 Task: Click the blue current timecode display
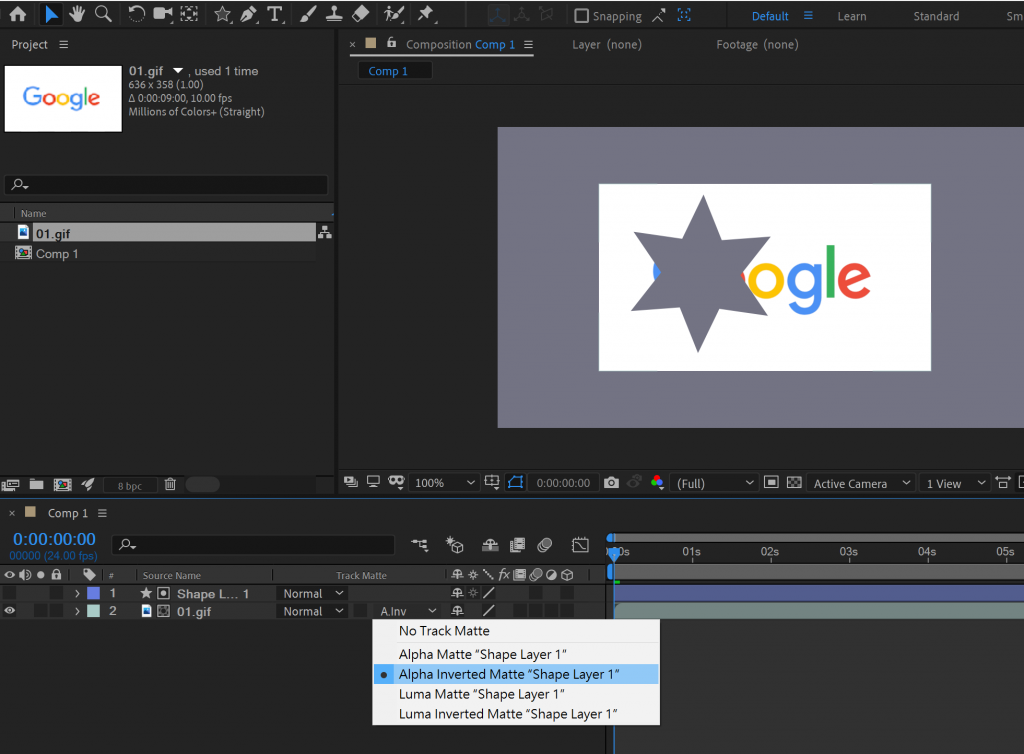point(54,540)
